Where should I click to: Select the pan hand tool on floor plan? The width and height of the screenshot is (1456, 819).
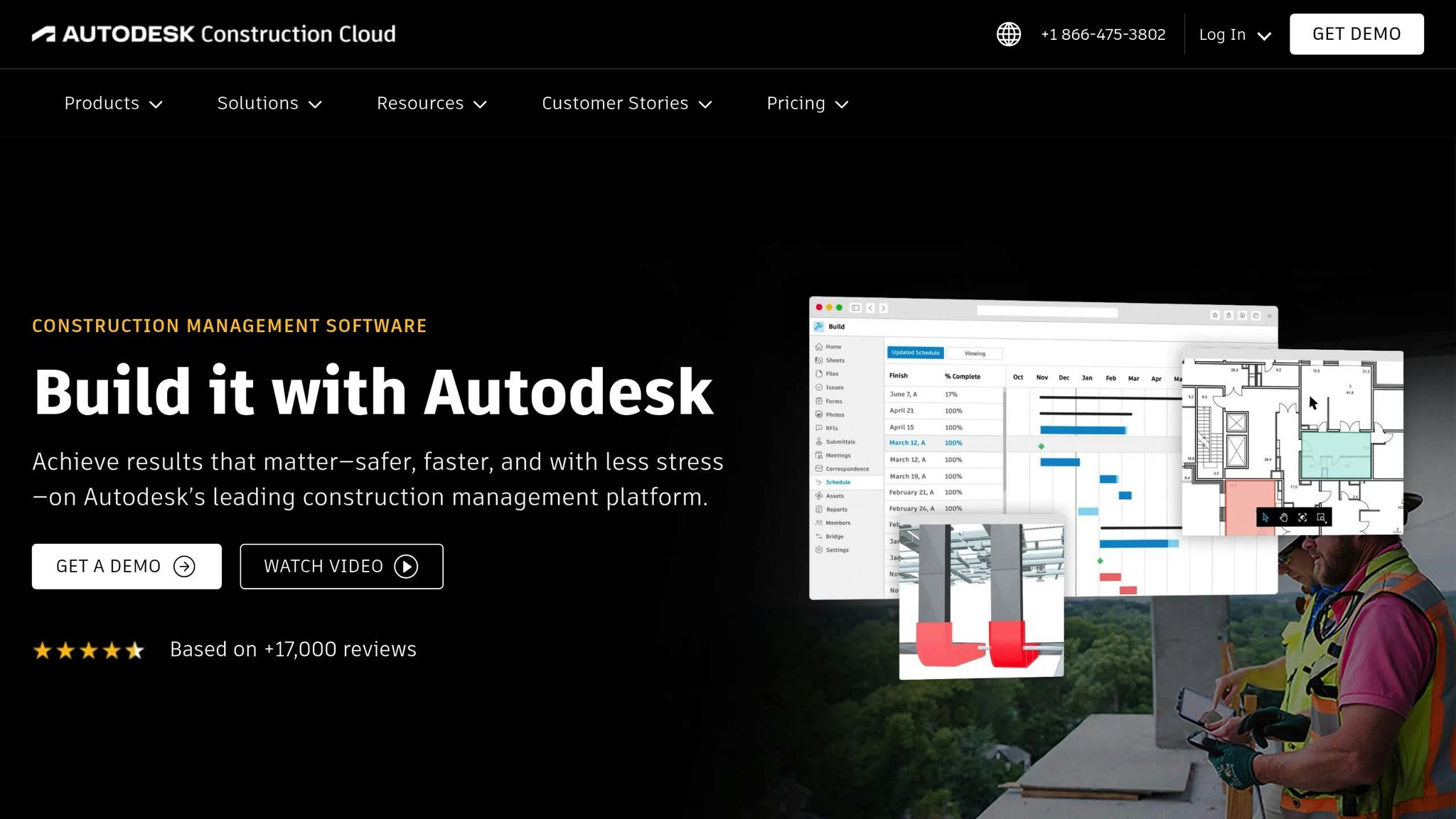[1284, 518]
